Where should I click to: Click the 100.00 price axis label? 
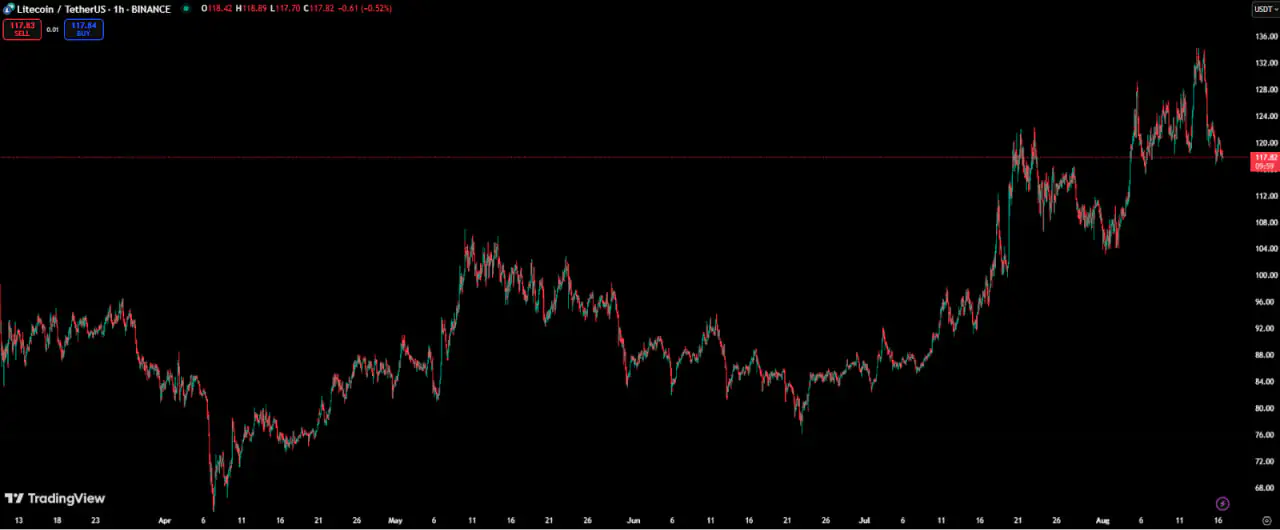1266,275
